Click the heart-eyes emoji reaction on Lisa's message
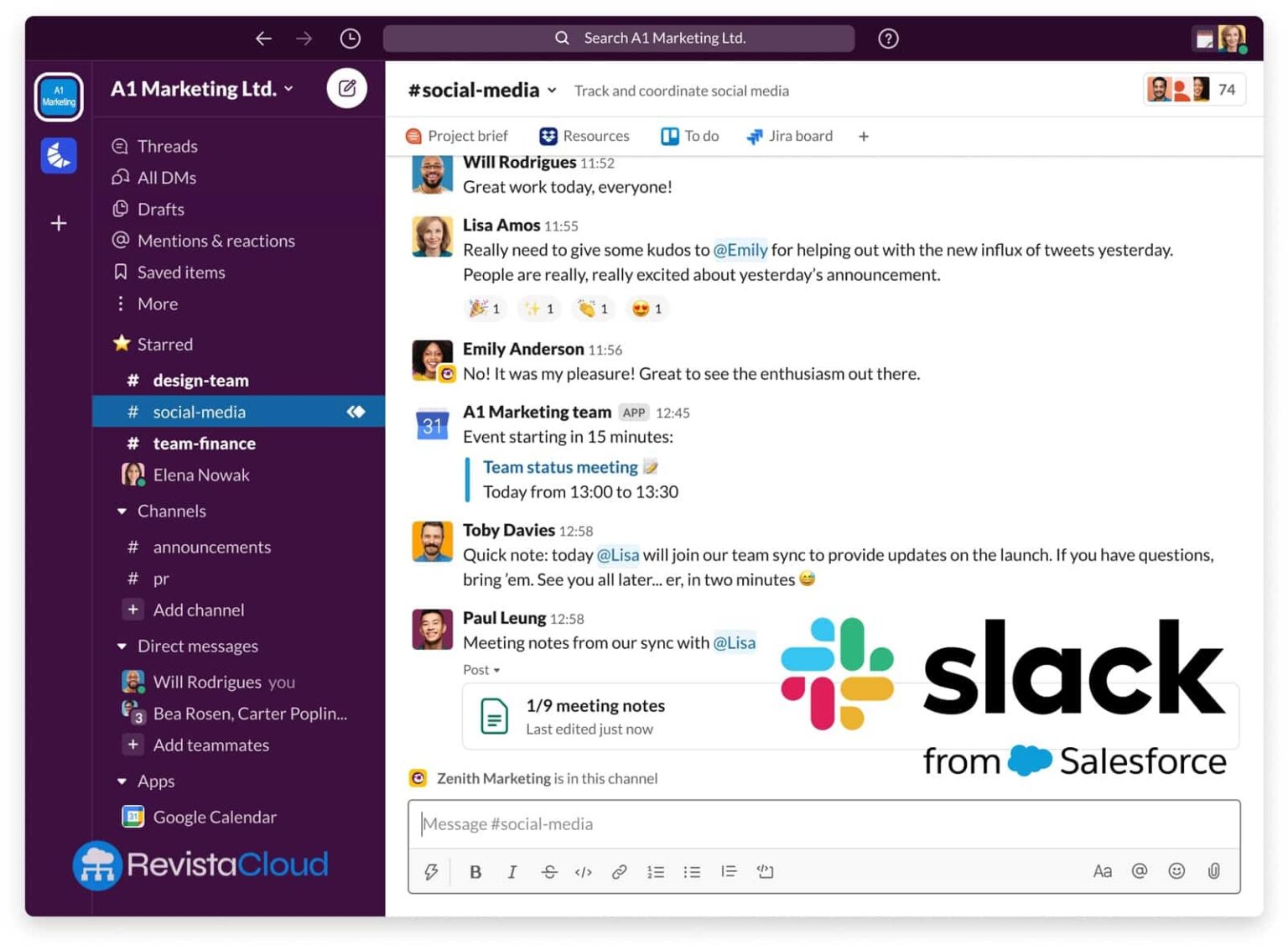This screenshot has height=950, width=1288. pos(647,308)
